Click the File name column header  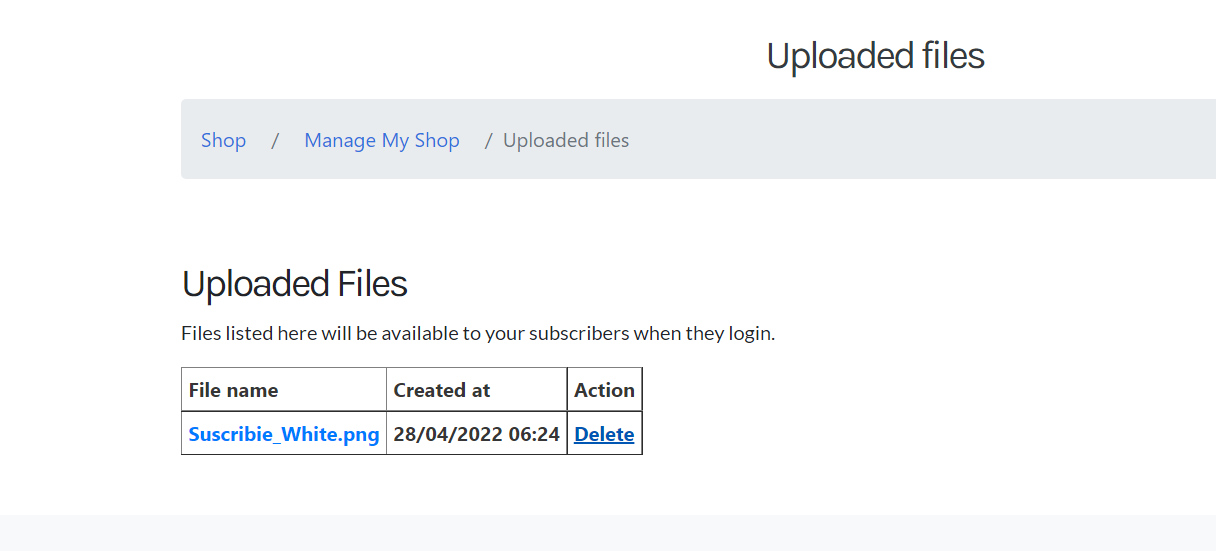(233, 390)
